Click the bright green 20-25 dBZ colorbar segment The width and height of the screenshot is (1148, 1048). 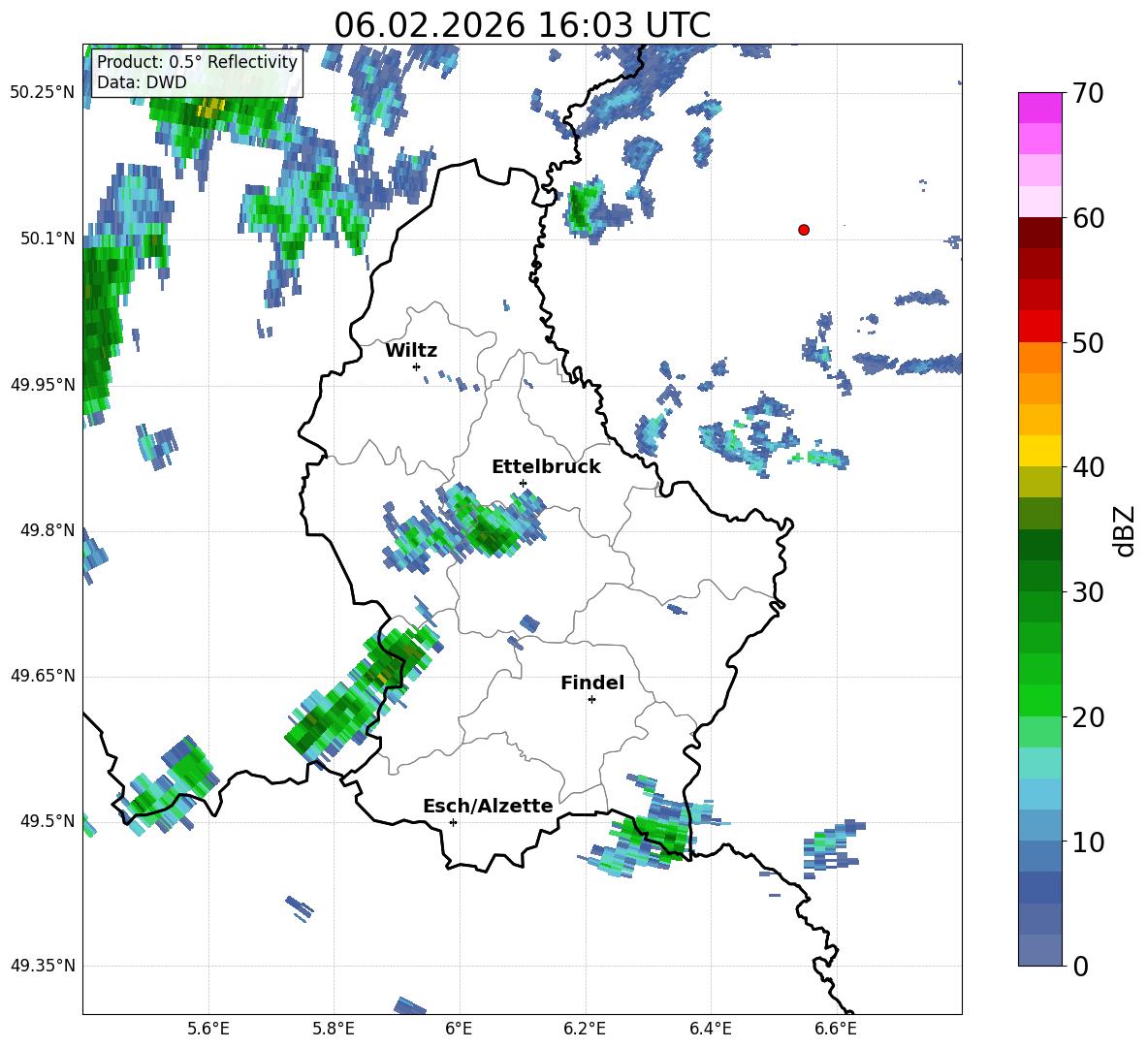pos(1039,685)
